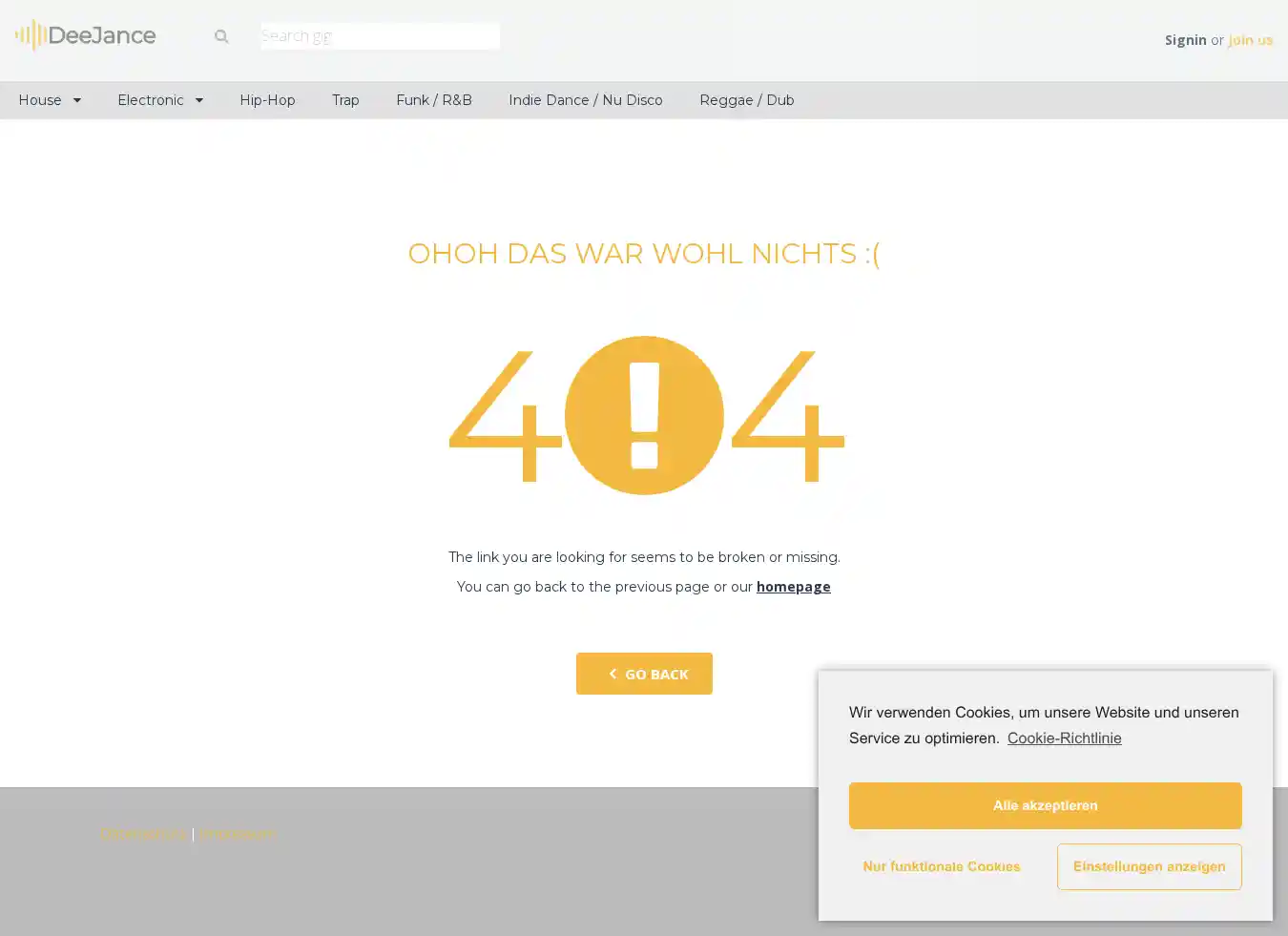Click the 404 exclamation mark graphic
1288x936 pixels.
click(644, 415)
